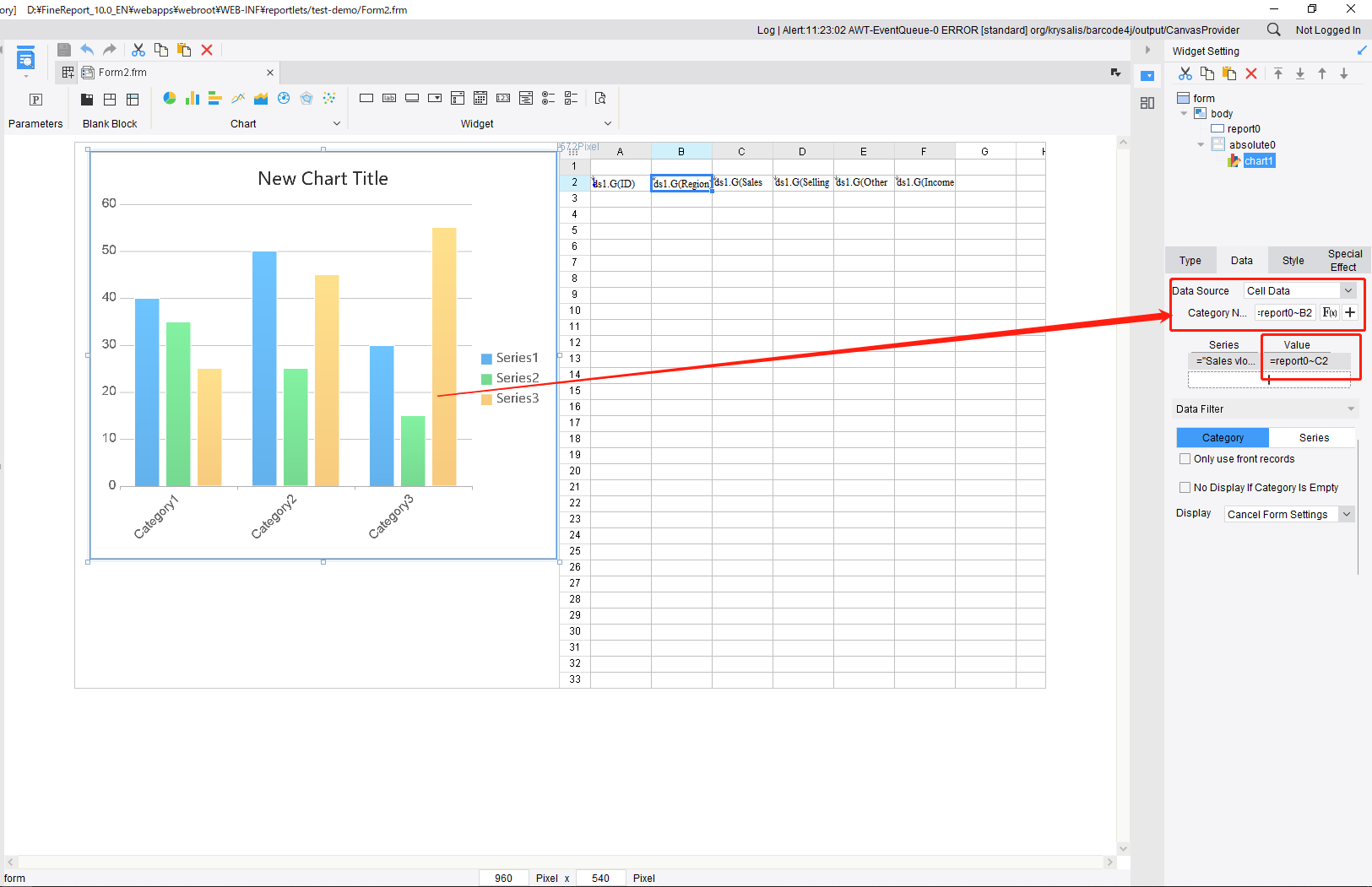The image size is (1372, 887).
Task: Select the horizontal bar chart icon
Action: (215, 99)
